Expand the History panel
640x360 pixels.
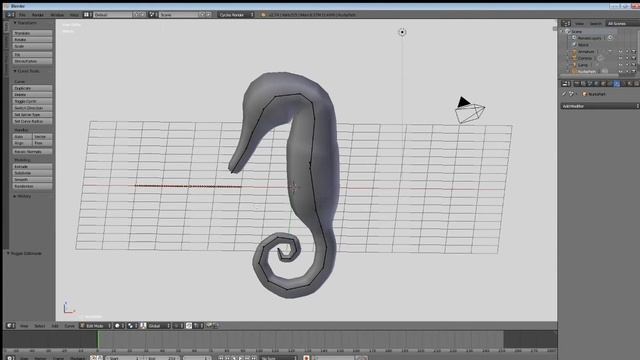coord(22,196)
